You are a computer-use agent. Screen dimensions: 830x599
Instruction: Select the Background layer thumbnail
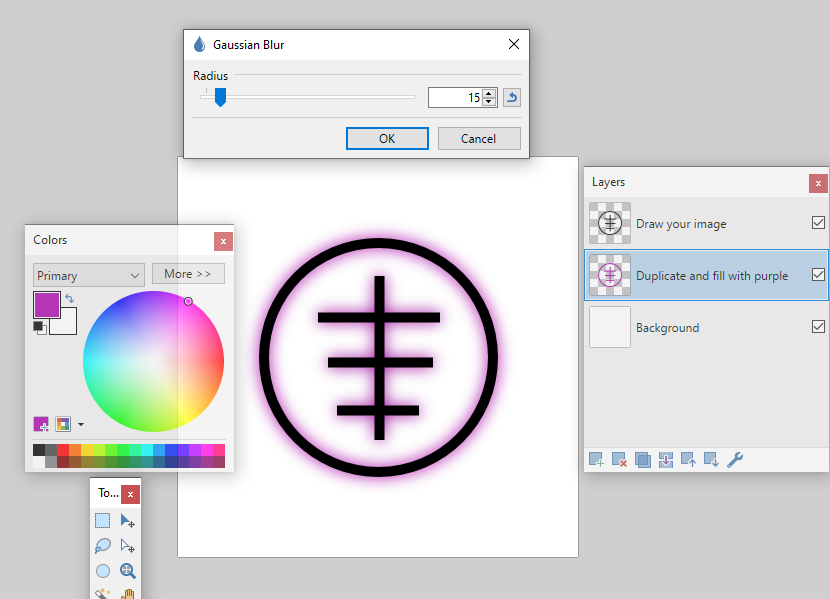pos(610,326)
